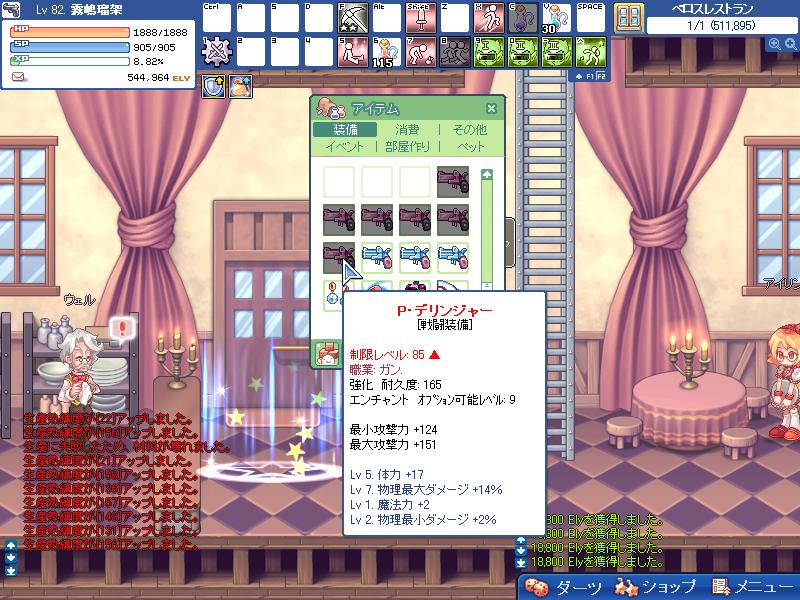The width and height of the screenshot is (800, 600).
Task: Click the map name ベロスレストラン
Action: coord(713,9)
